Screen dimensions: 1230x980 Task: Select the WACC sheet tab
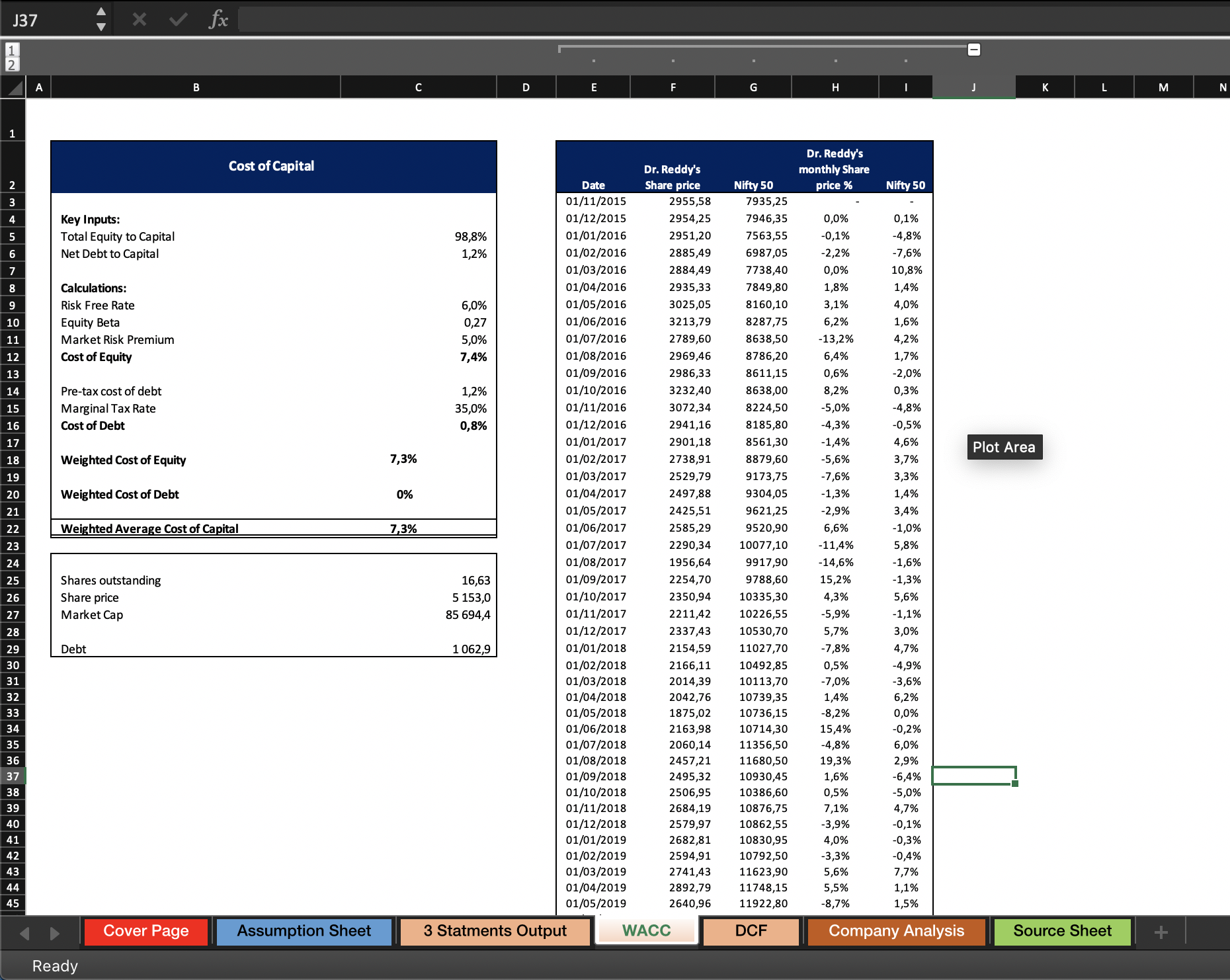[x=647, y=931]
